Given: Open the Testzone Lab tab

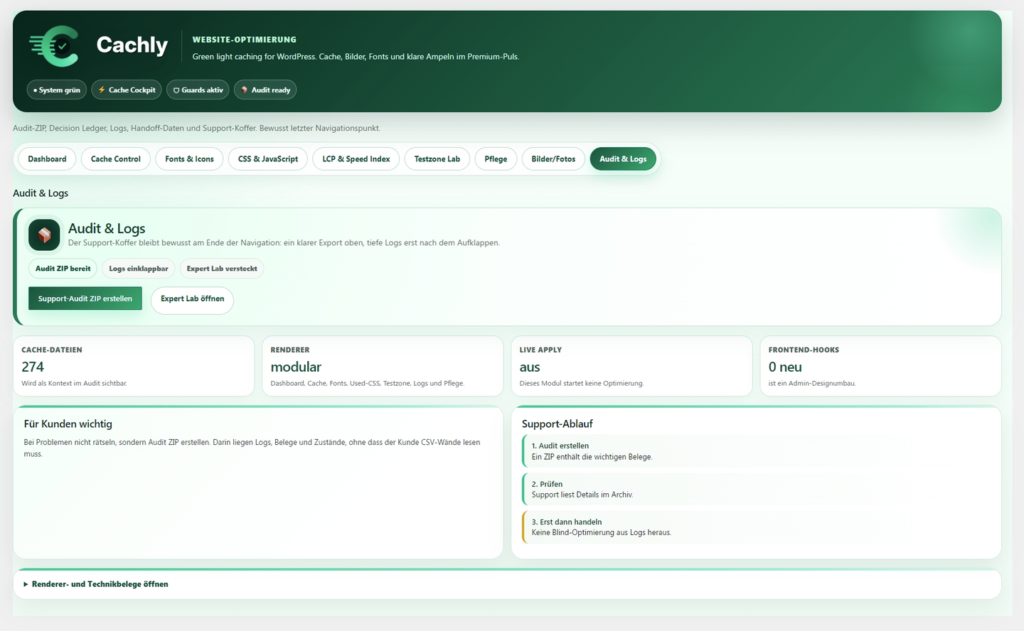Looking at the screenshot, I should click(437, 159).
